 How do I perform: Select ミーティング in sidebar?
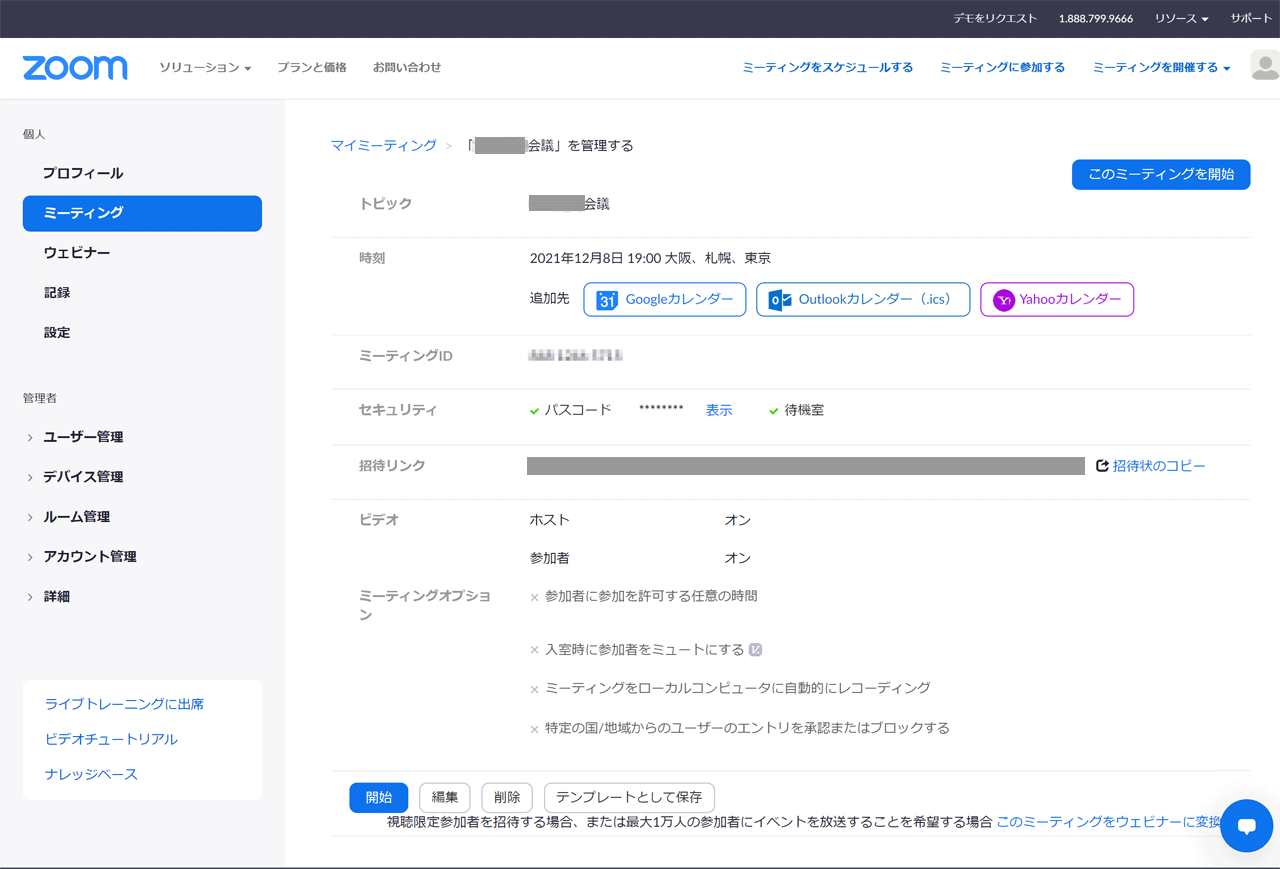[142, 213]
